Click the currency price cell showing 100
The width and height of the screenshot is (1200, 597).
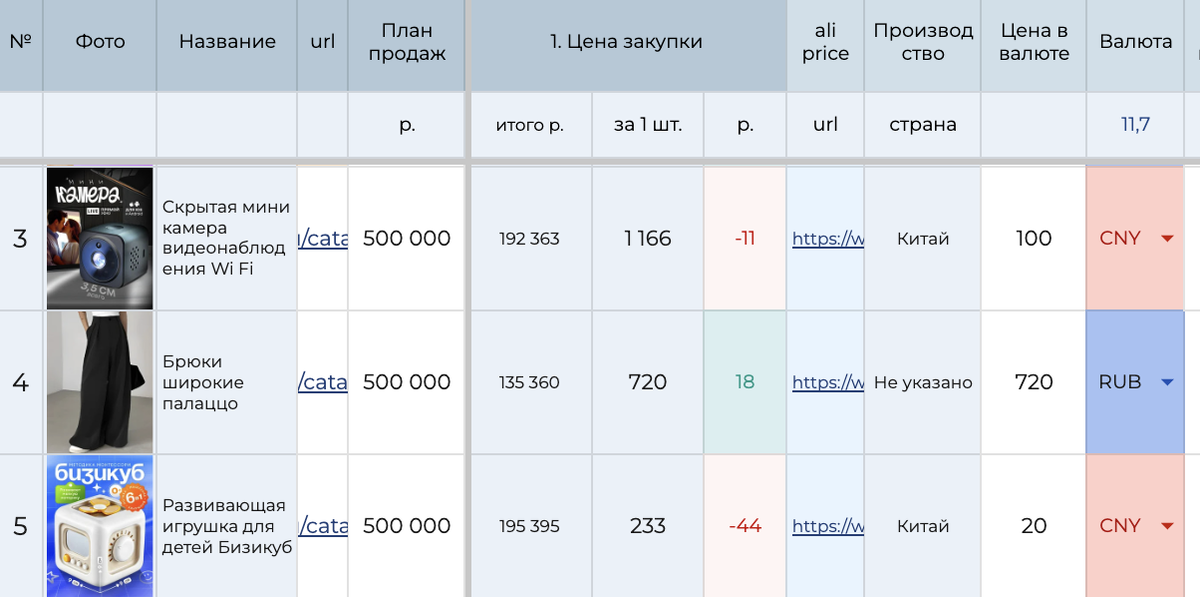coord(1033,238)
